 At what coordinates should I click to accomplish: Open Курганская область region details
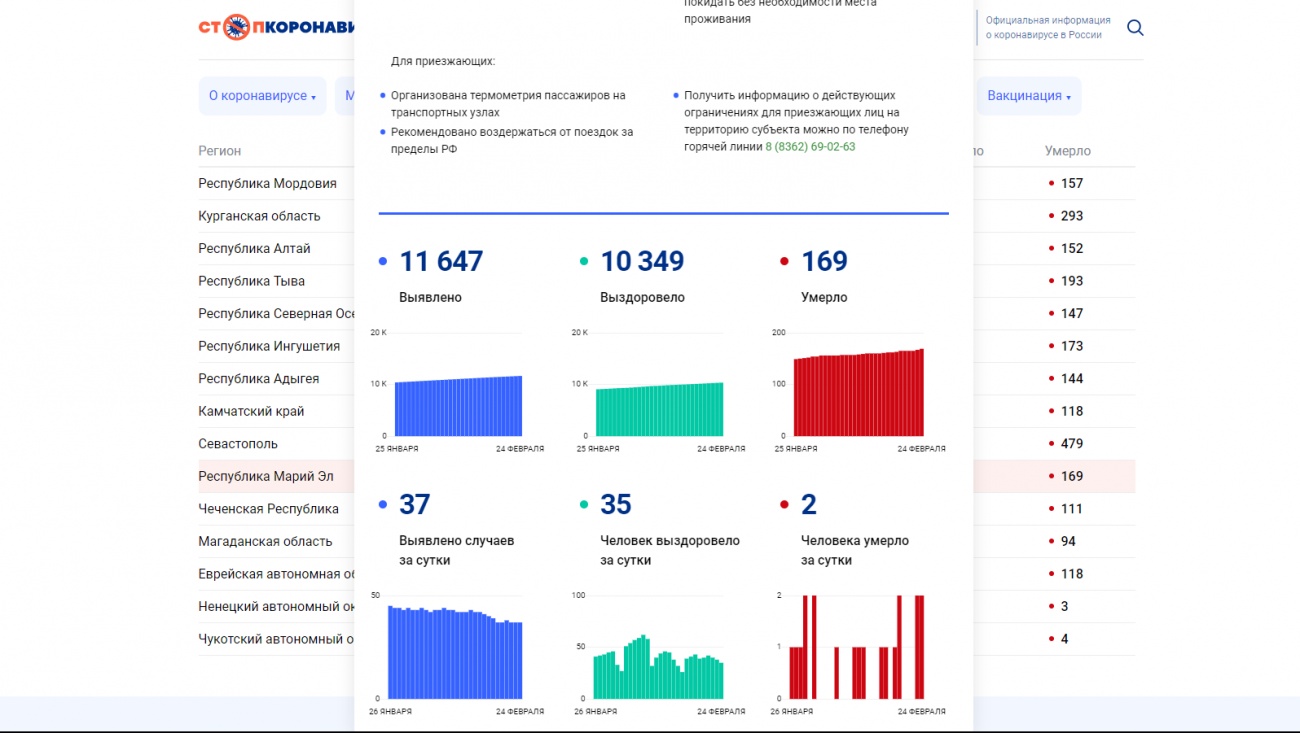(x=259, y=216)
